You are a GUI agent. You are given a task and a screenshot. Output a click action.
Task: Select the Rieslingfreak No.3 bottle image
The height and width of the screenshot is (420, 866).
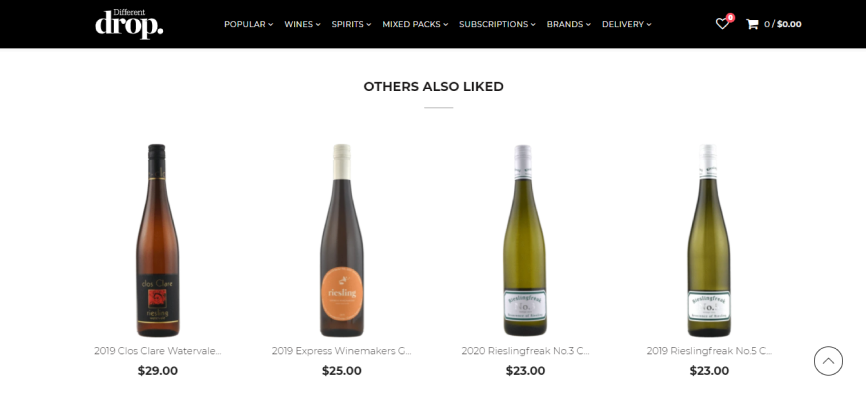pos(526,240)
